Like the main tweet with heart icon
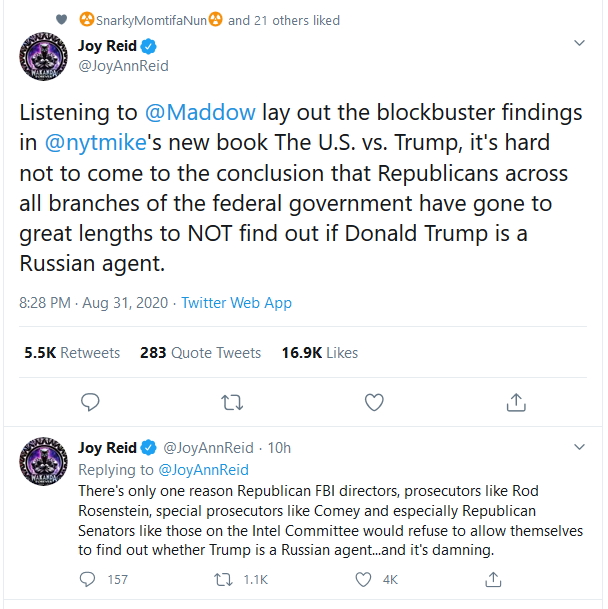Screen dimensions: 608x609 pyautogui.click(x=374, y=402)
